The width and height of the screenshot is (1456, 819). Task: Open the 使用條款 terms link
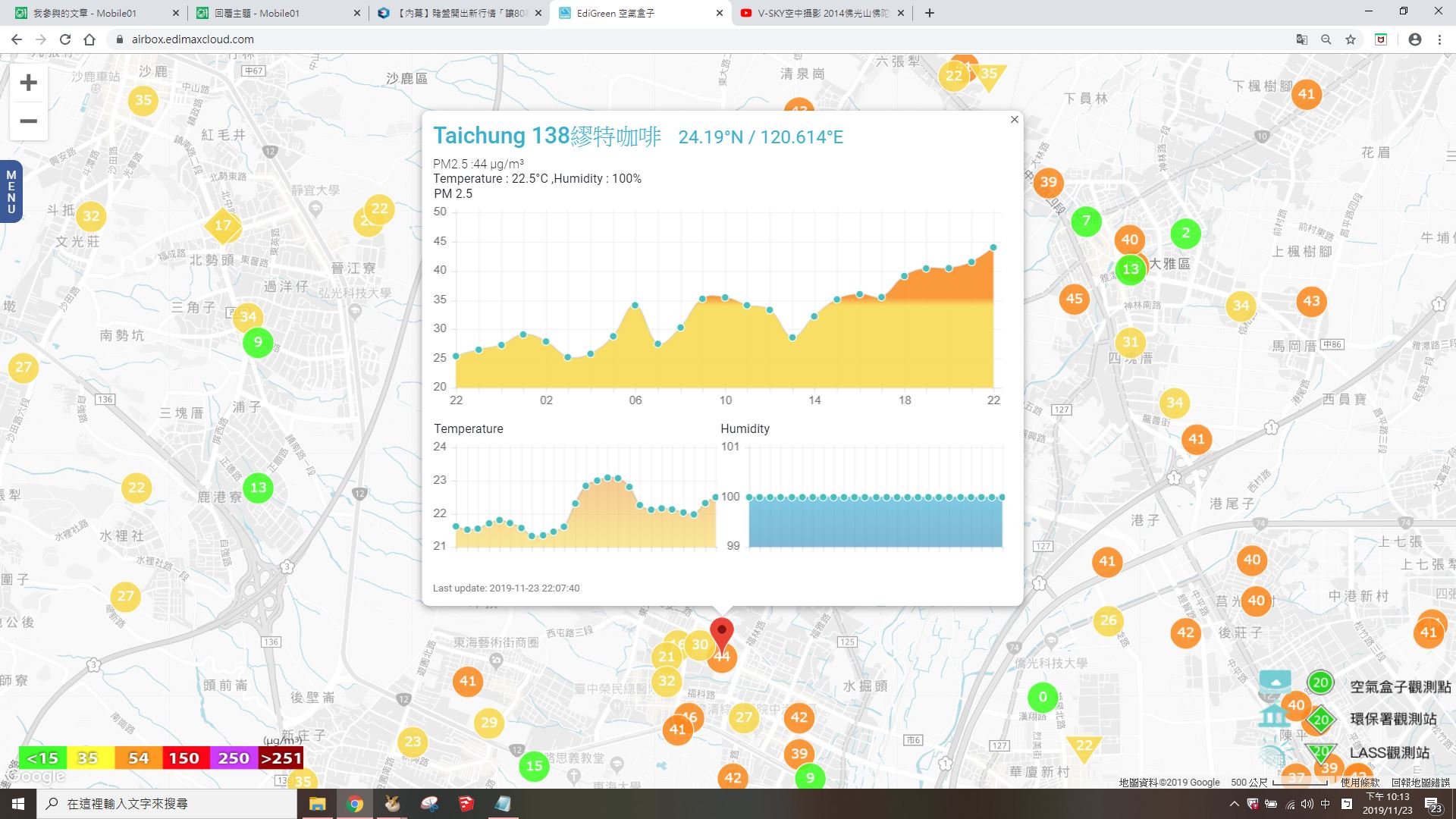coord(1360,783)
